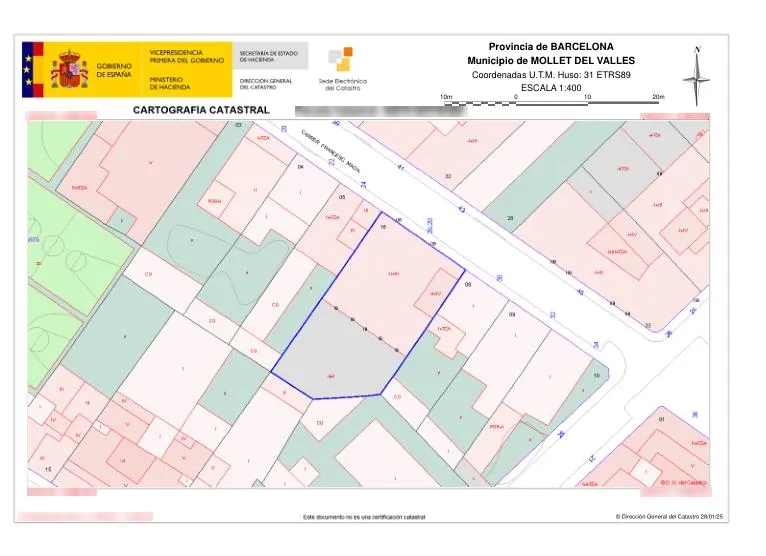The image size is (766, 556).
Task: Click the grey Secretaría de Estado de Hacienda box
Action: [270, 56]
